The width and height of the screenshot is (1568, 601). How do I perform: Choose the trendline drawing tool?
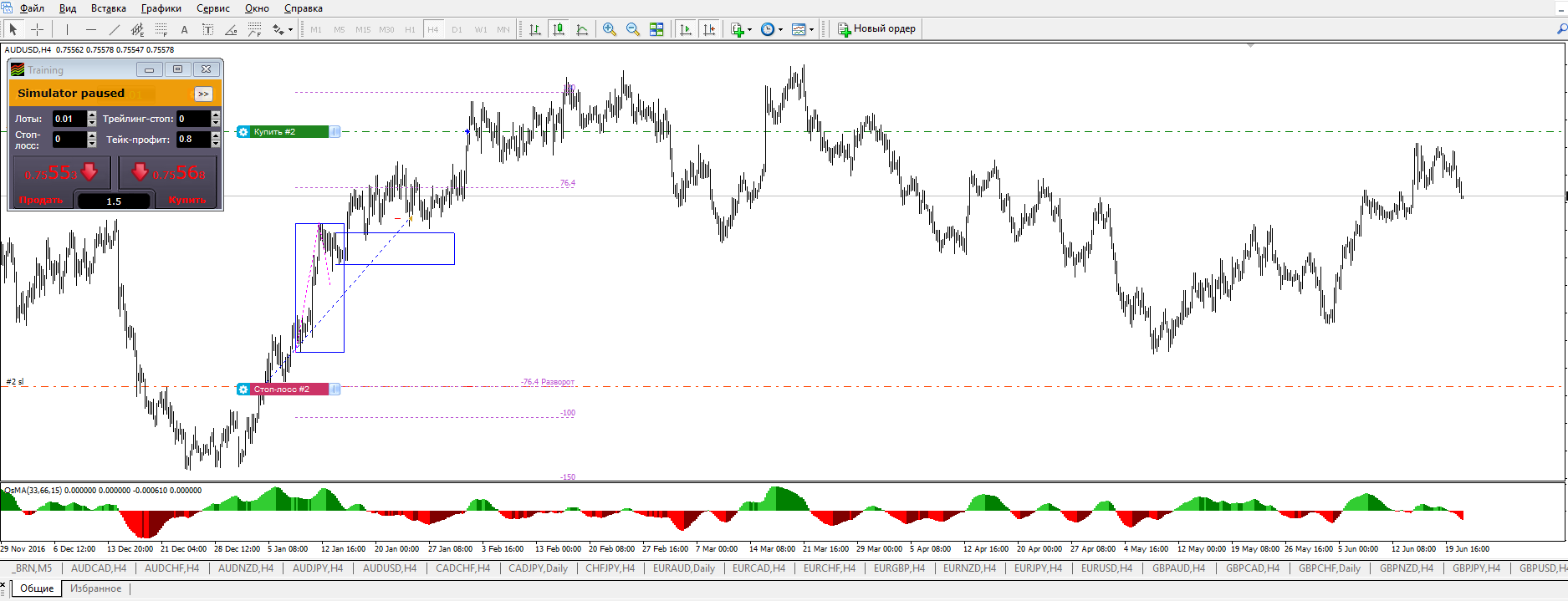(x=115, y=29)
